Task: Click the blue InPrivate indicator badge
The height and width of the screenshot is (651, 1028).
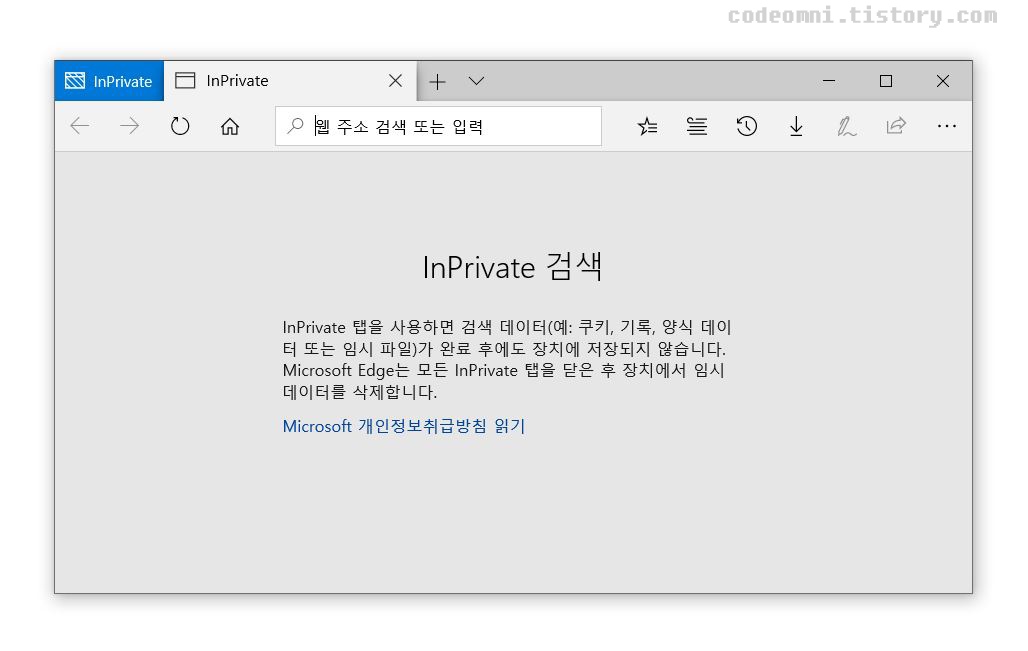Action: tap(109, 81)
